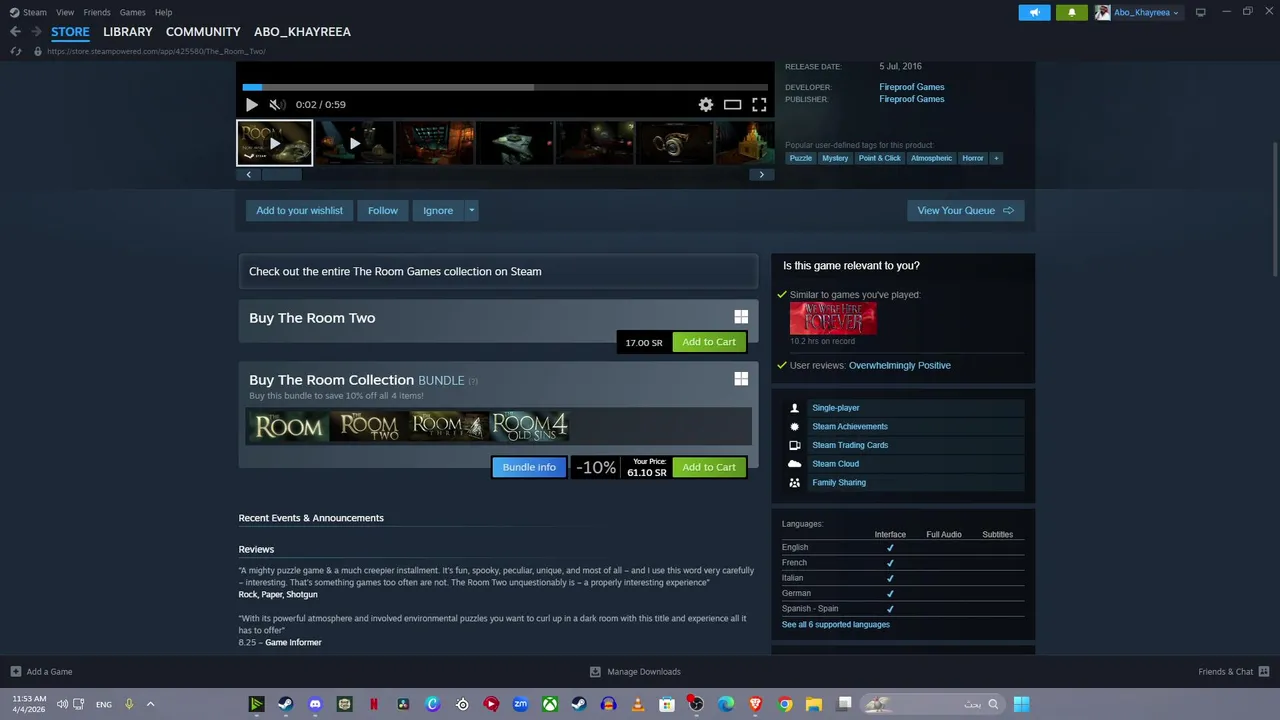Image resolution: width=1280 pixels, height=720 pixels.
Task: Go back using the back arrow
Action: (15, 32)
